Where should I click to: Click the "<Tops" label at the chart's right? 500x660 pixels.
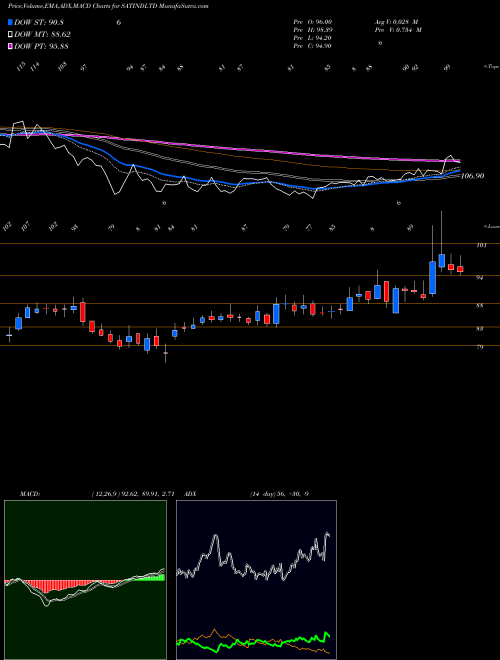491,67
